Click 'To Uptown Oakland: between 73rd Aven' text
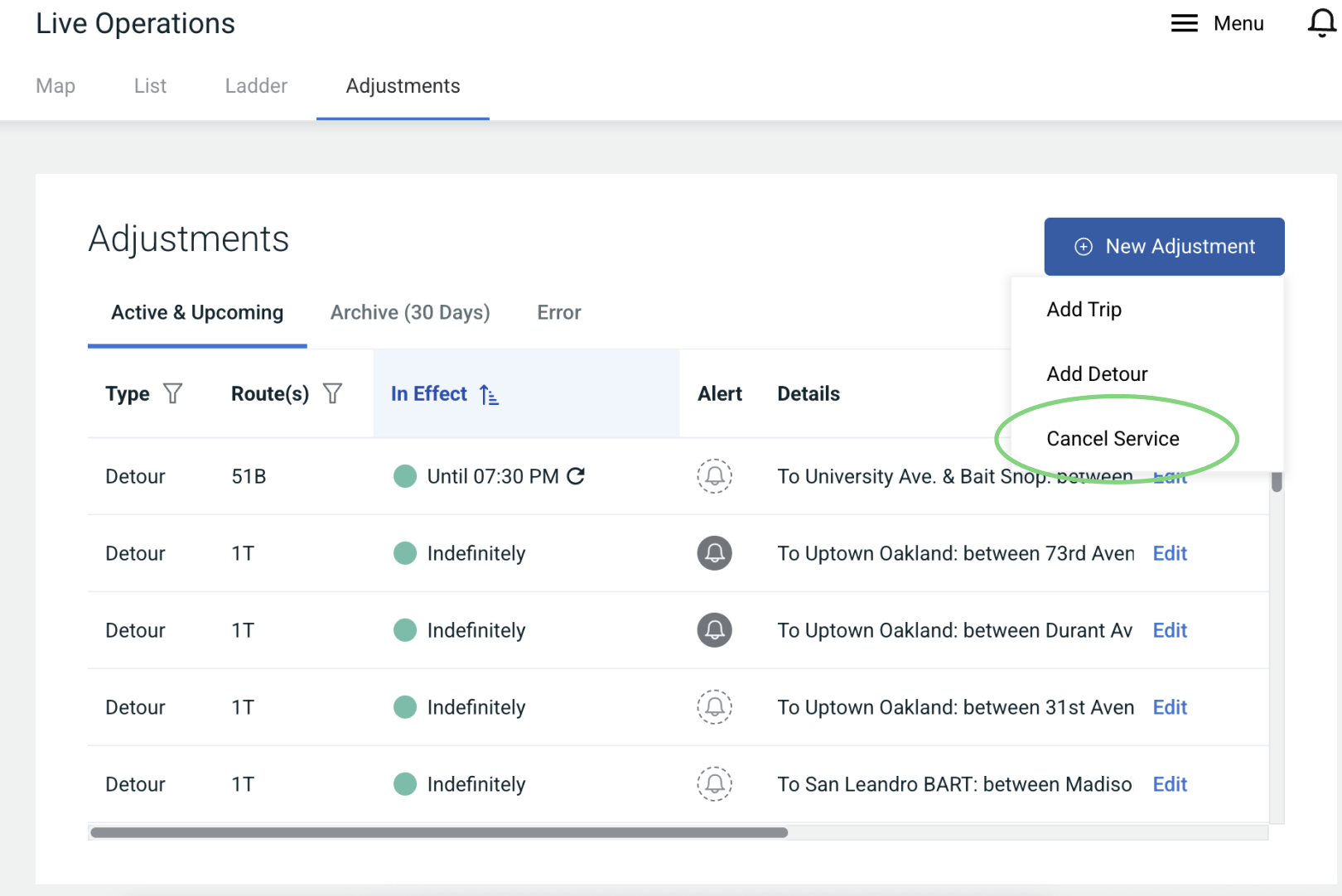The width and height of the screenshot is (1342, 896). point(956,553)
